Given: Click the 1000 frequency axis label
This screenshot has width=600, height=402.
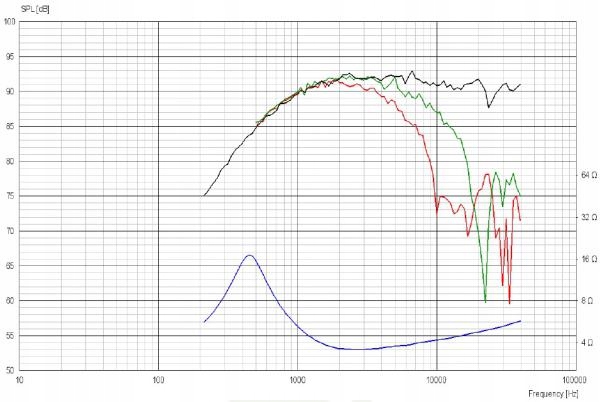Looking at the screenshot, I should coord(298,380).
